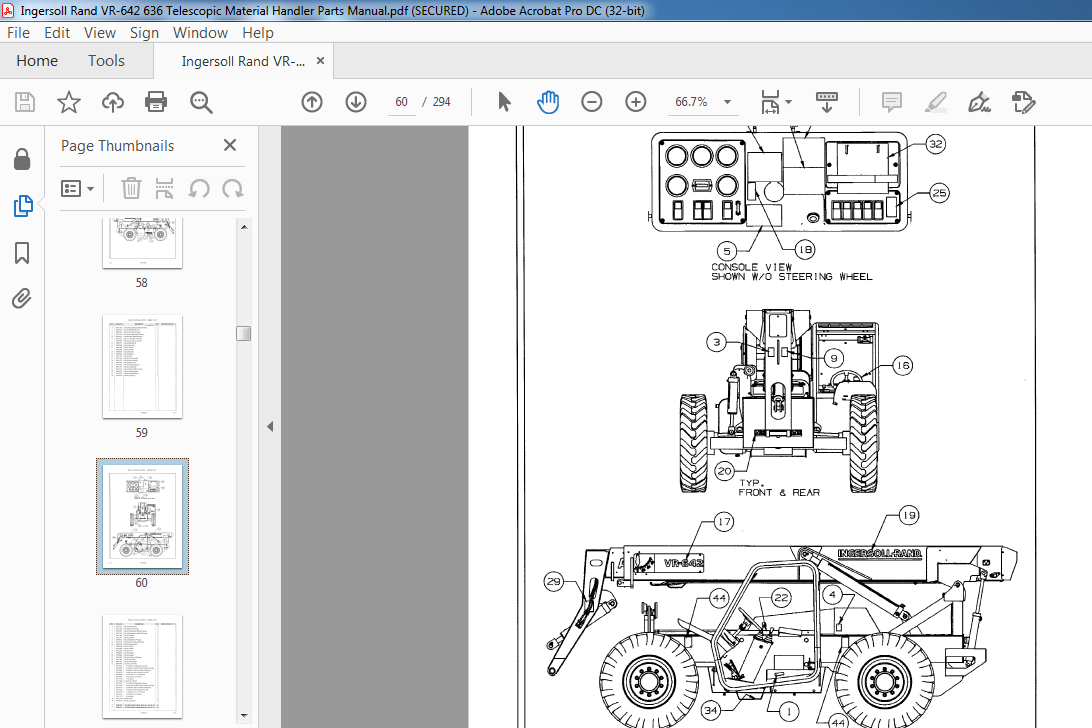The image size is (1092, 728).
Task: Open the Help menu
Action: click(x=258, y=33)
